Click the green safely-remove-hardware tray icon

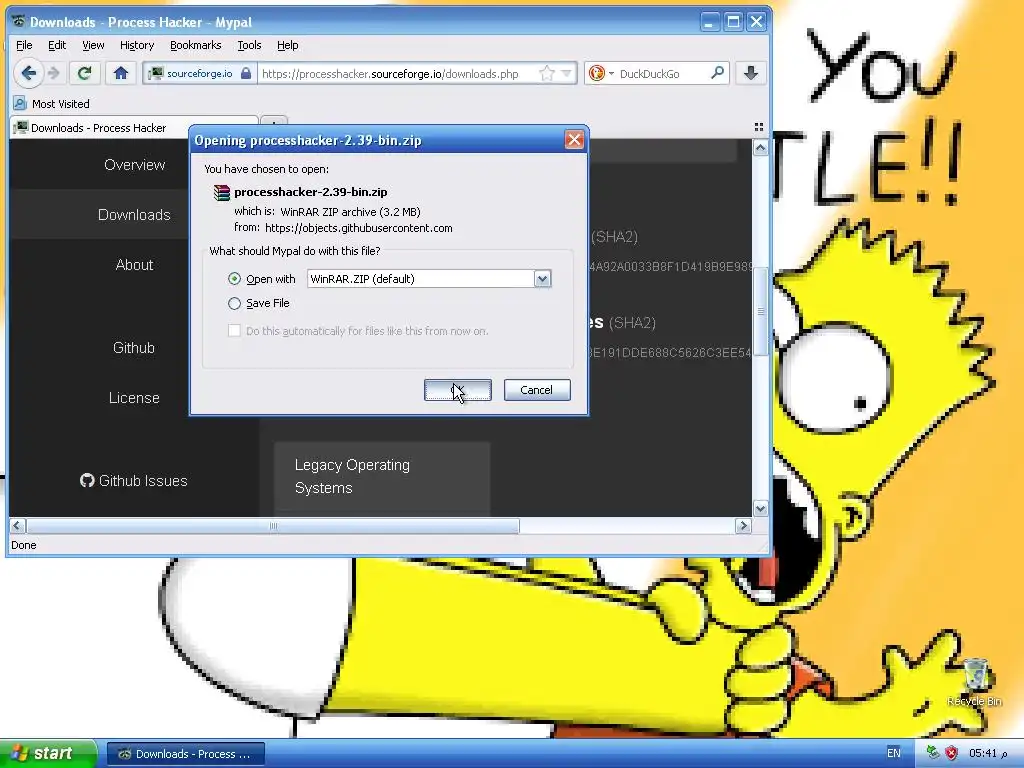tap(933, 753)
